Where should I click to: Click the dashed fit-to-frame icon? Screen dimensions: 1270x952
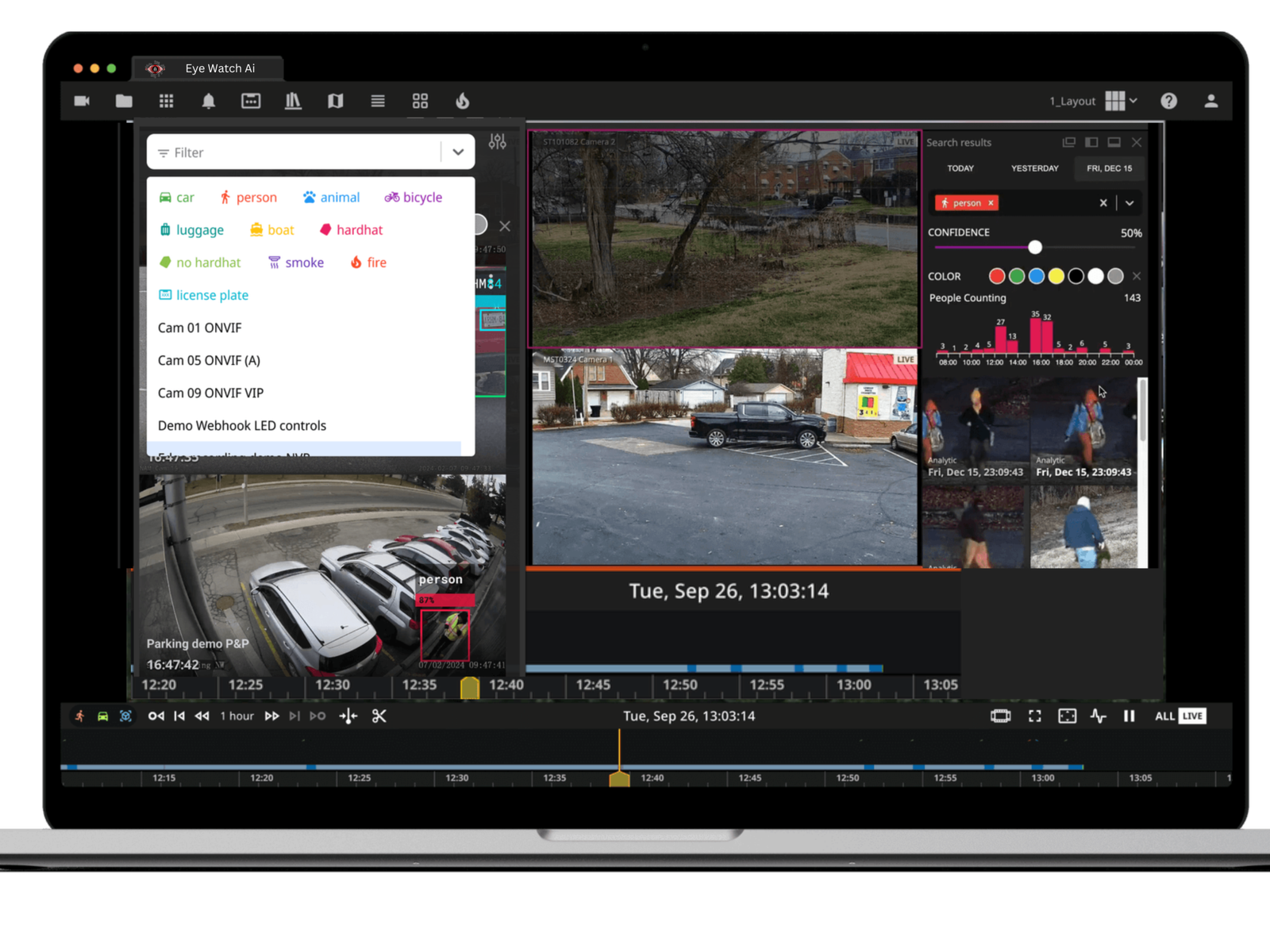point(1068,716)
